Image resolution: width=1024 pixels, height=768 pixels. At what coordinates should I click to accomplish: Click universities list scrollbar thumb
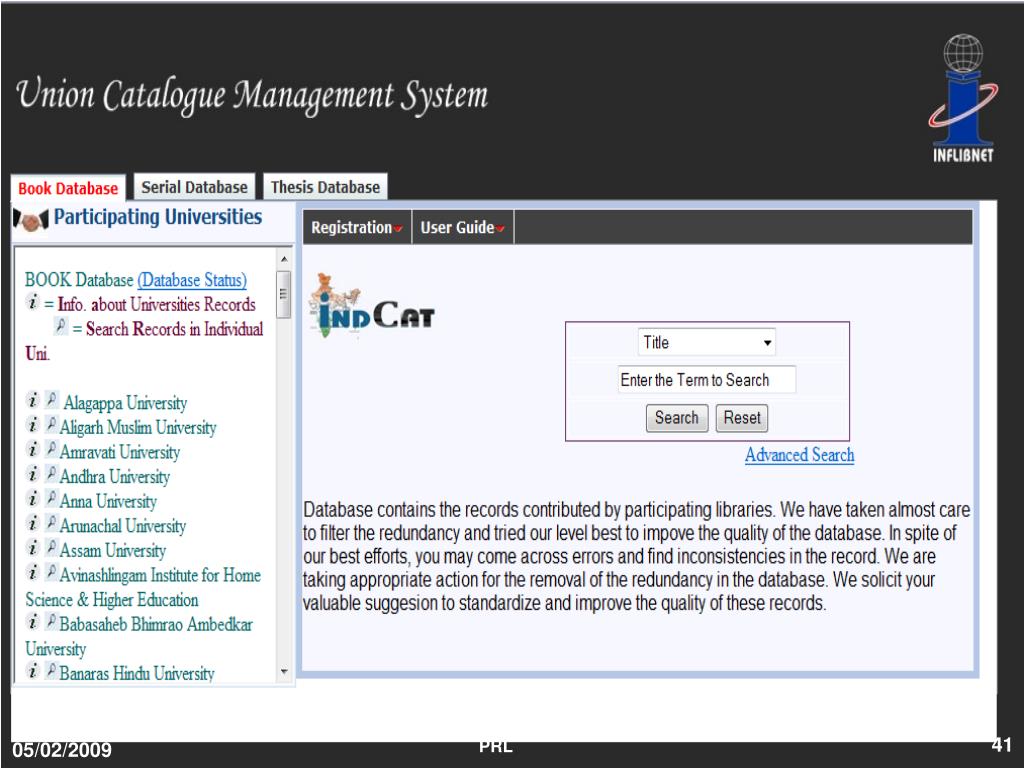pyautogui.click(x=283, y=295)
